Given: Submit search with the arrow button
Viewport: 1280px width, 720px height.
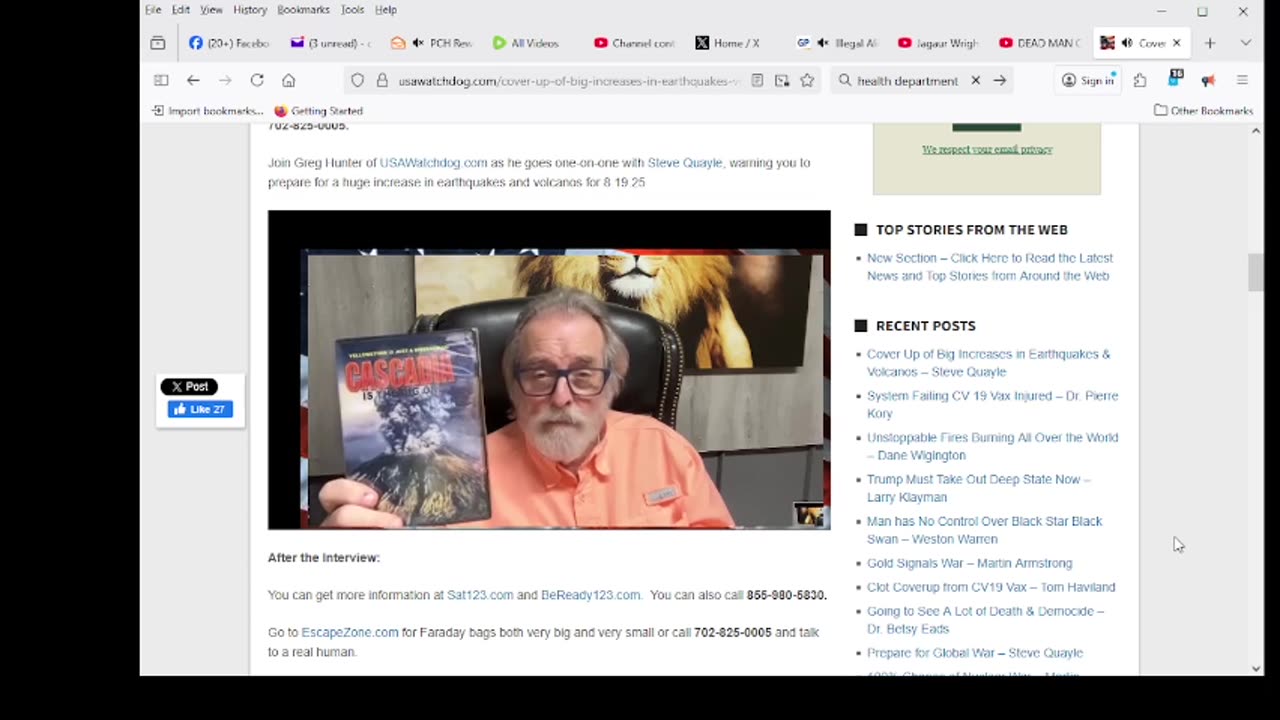Looking at the screenshot, I should (x=999, y=80).
